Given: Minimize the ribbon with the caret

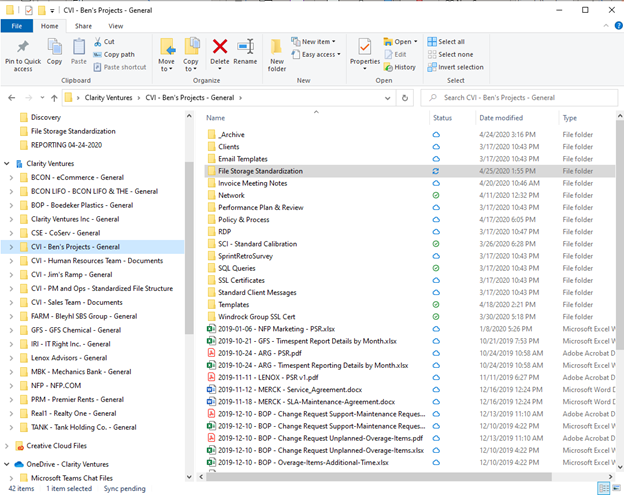Looking at the screenshot, I should click(x=606, y=25).
